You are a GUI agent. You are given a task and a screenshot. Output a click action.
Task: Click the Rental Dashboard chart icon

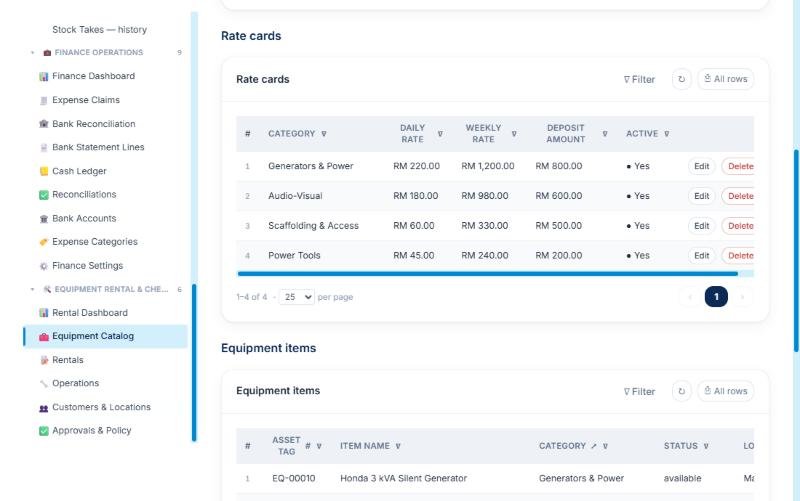point(44,313)
